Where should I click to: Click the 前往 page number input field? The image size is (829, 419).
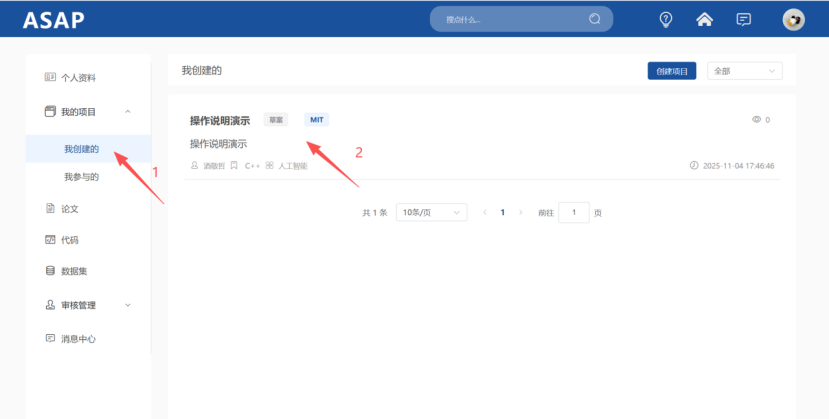(573, 212)
